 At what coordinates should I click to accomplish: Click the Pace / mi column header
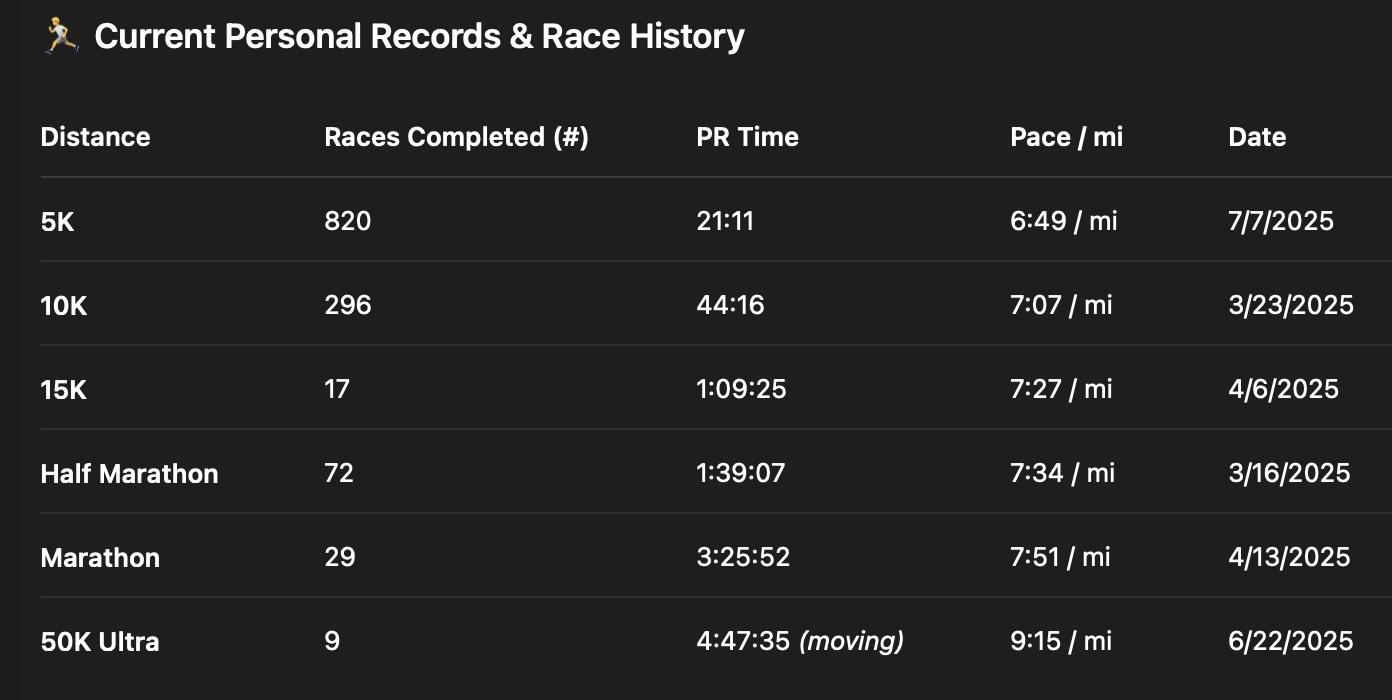pos(1066,137)
